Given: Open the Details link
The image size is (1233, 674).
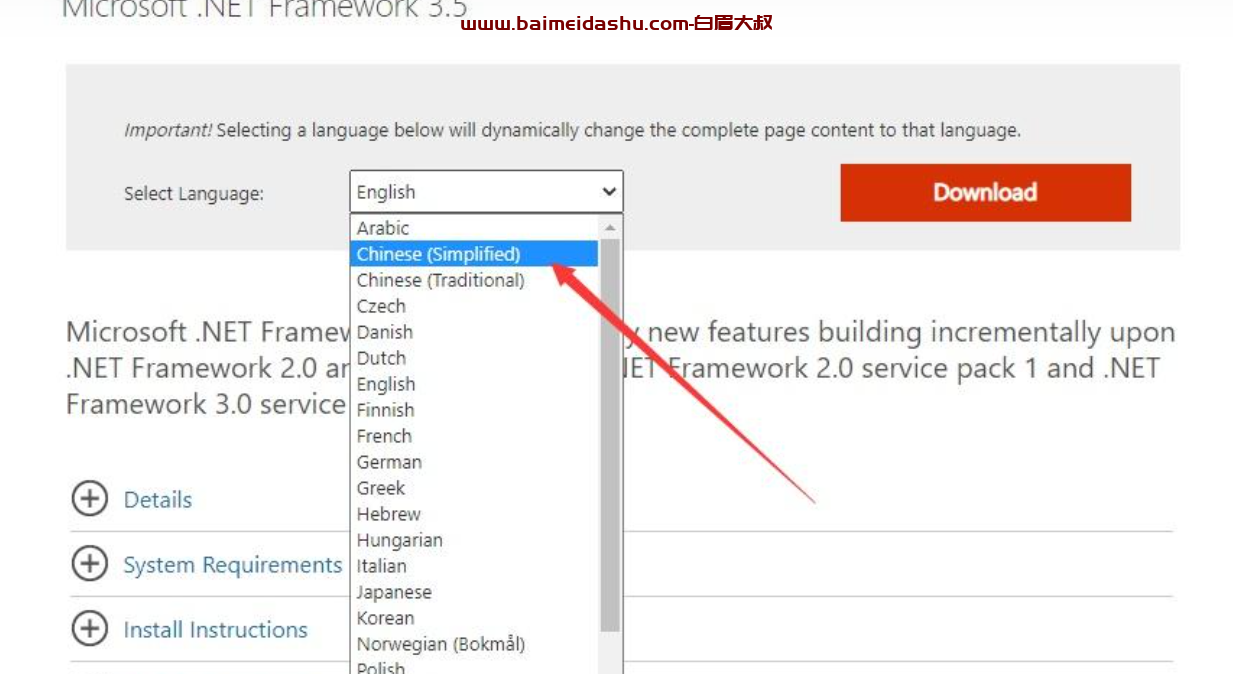Looking at the screenshot, I should (158, 500).
